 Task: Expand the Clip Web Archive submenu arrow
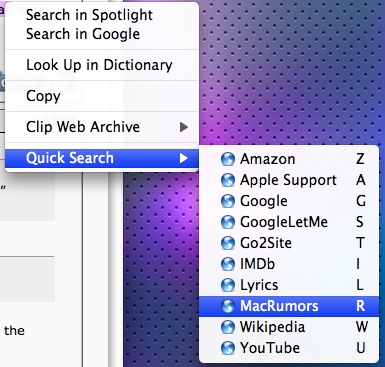184,127
